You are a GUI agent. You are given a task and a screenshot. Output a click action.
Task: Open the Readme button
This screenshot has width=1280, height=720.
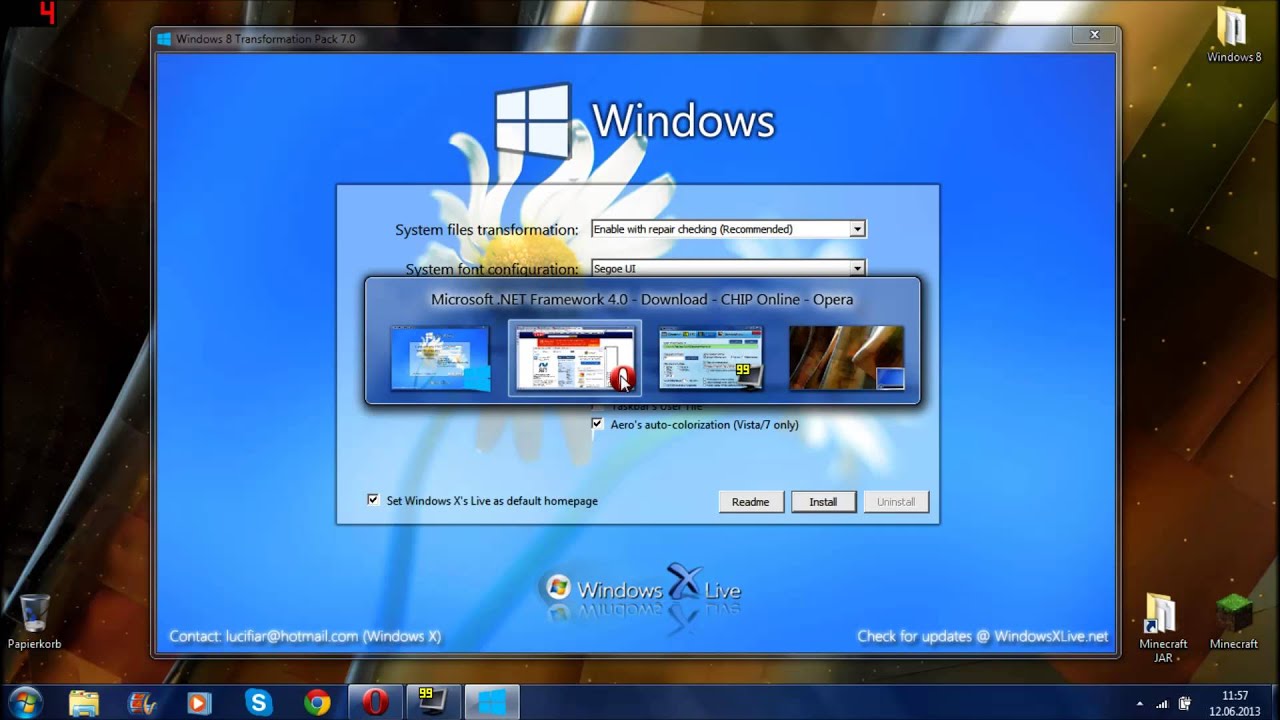[x=750, y=502]
